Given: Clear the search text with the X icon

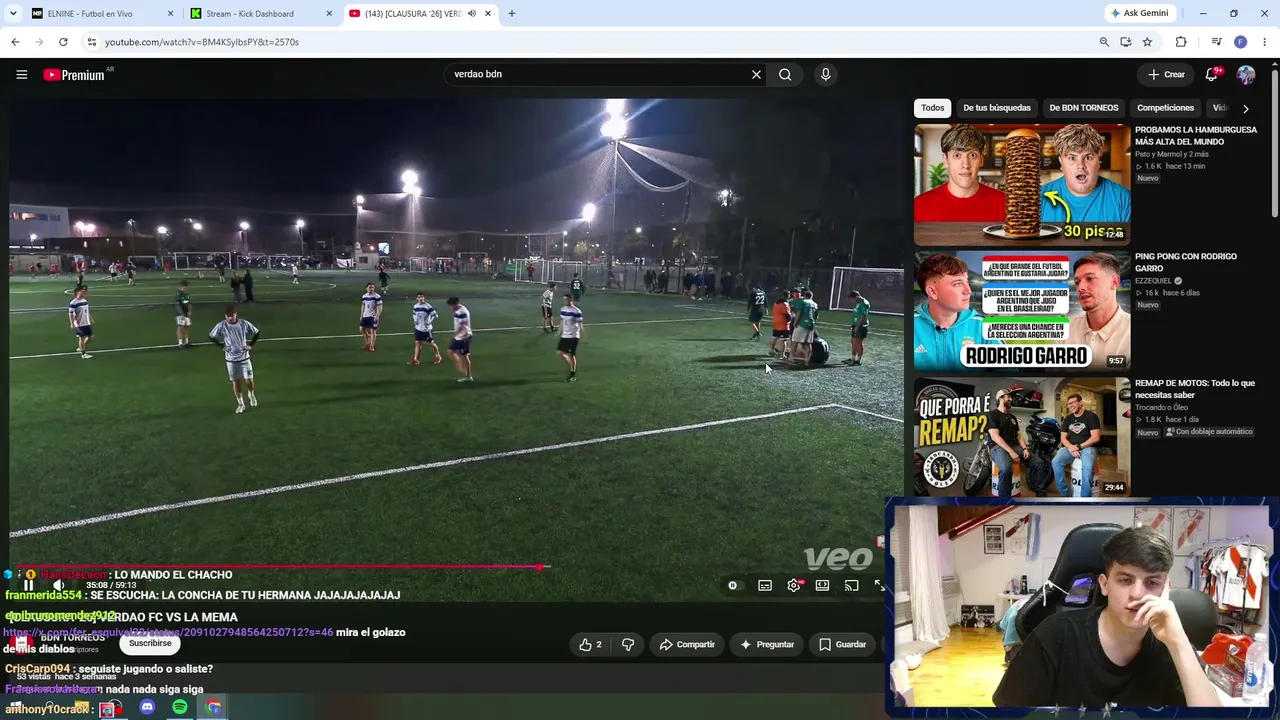Looking at the screenshot, I should click(756, 74).
